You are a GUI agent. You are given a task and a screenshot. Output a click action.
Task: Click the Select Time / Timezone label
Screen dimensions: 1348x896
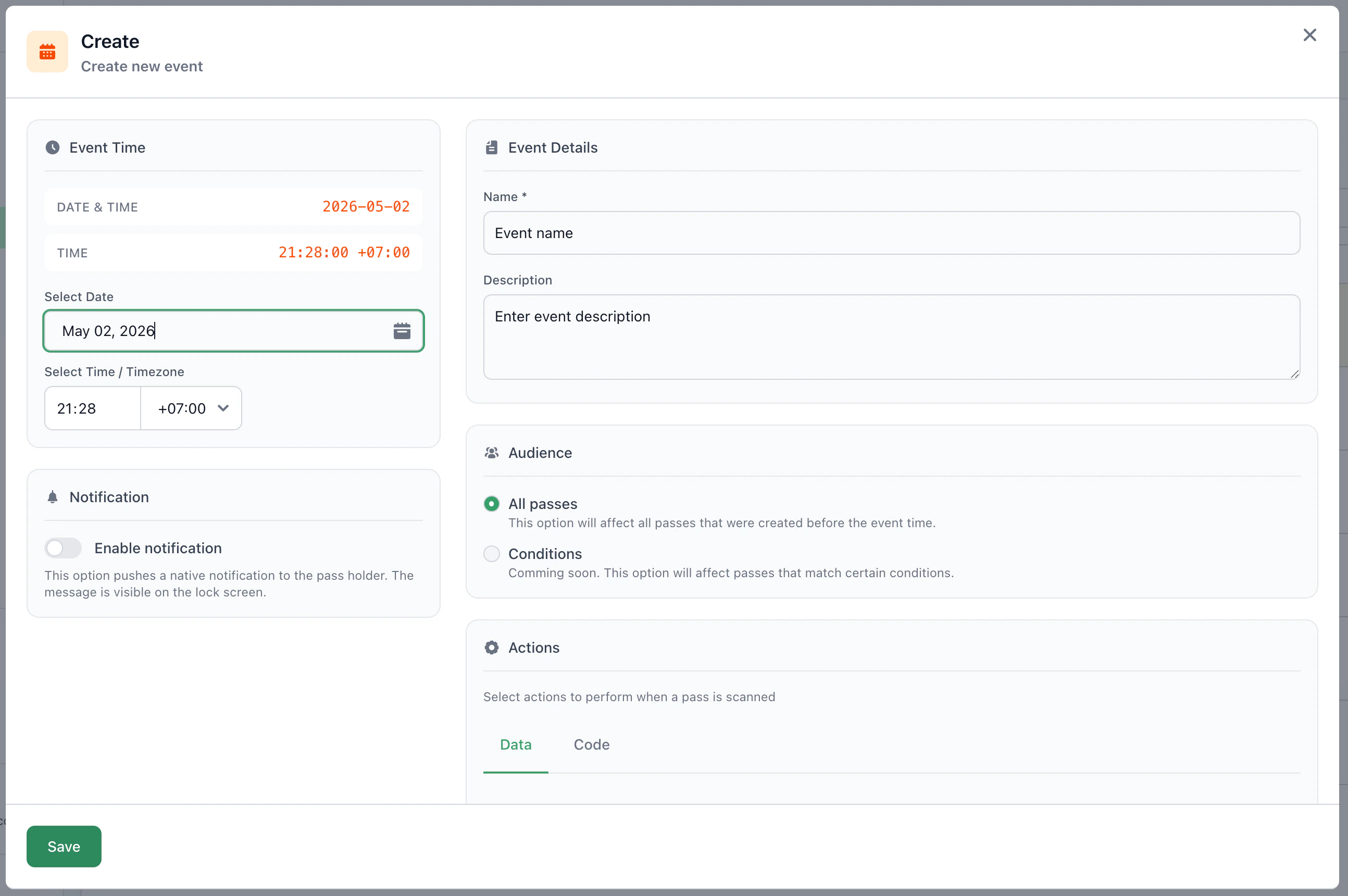click(x=114, y=371)
